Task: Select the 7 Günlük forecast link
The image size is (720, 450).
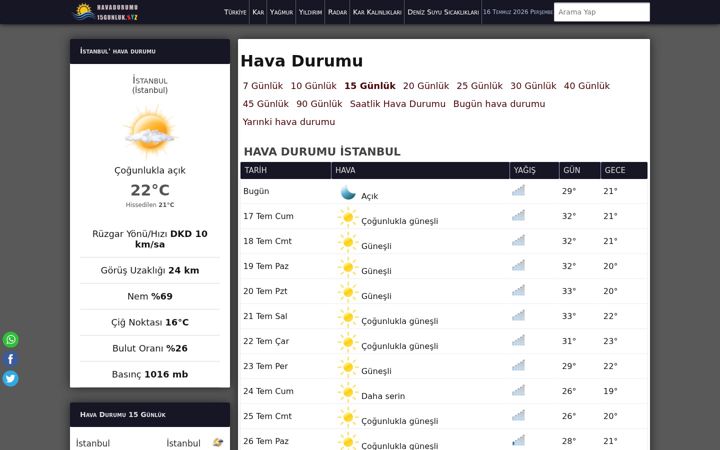Action: tap(263, 86)
